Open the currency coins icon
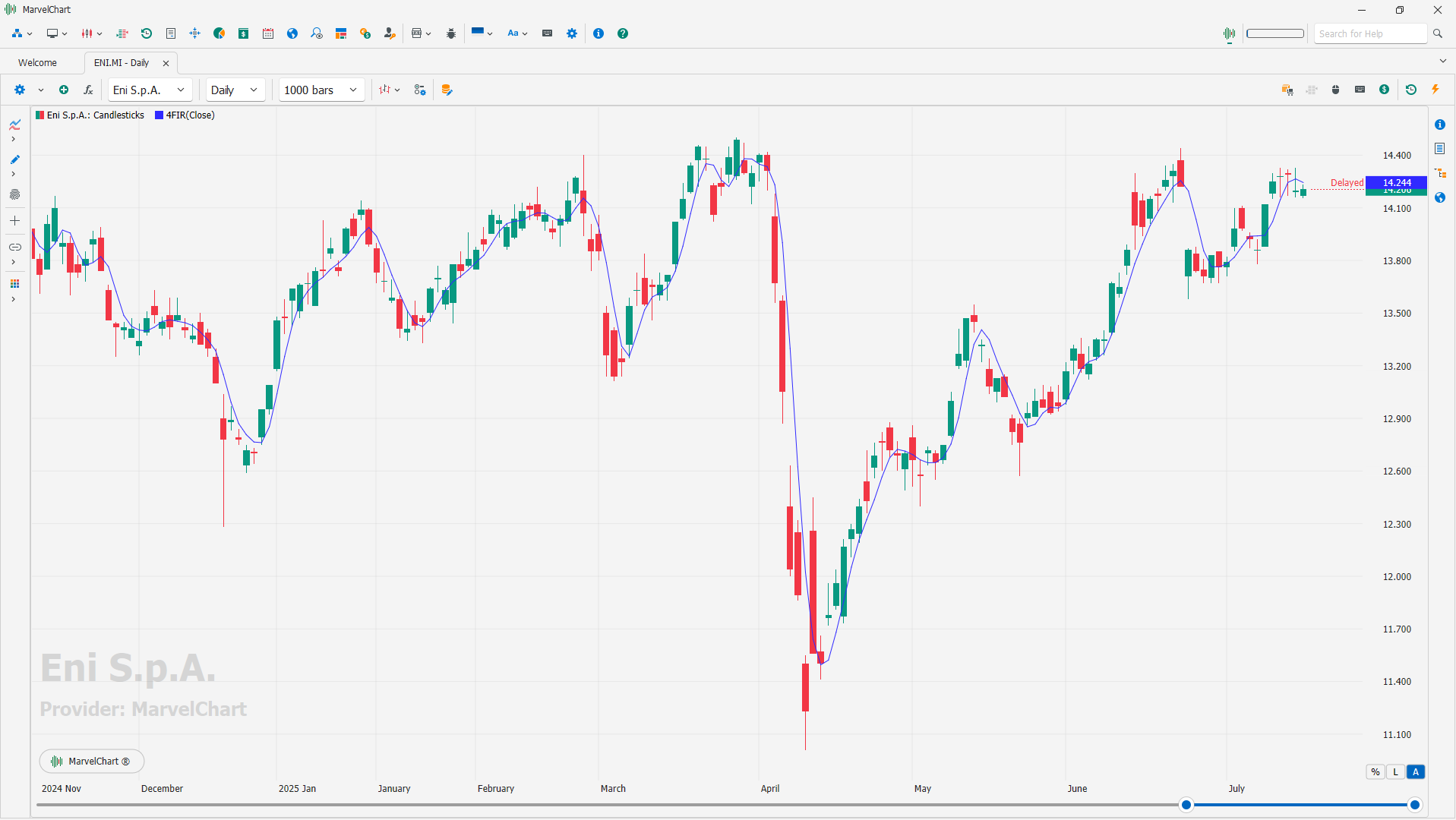1456x820 pixels. click(365, 33)
